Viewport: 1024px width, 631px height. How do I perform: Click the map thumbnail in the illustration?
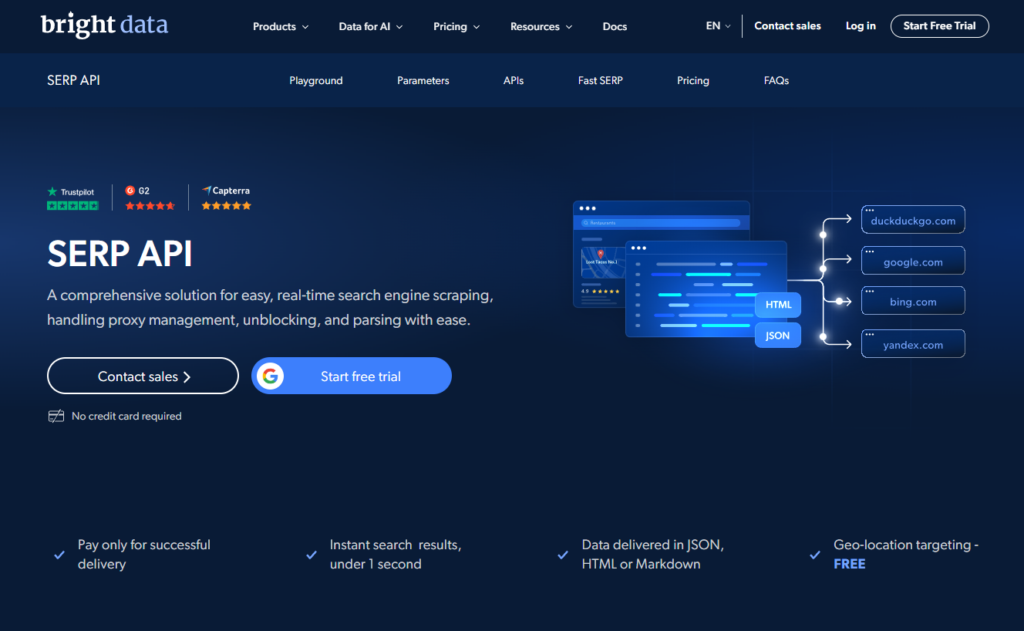[x=601, y=263]
